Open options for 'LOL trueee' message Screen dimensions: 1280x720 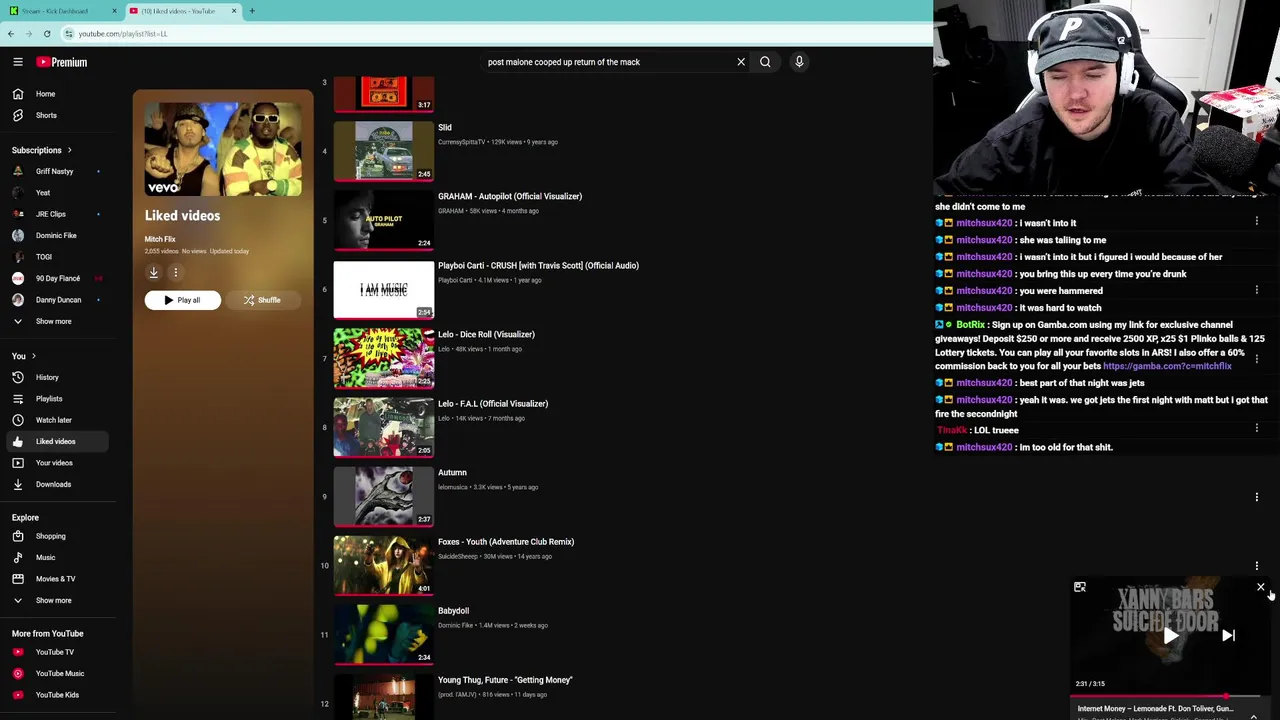point(1257,428)
